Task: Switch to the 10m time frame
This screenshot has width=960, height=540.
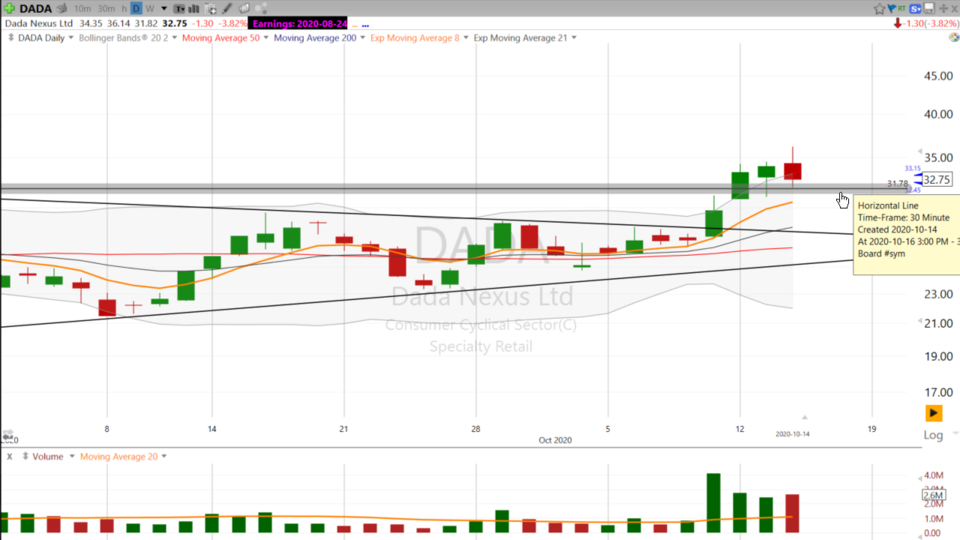Action: pos(82,9)
